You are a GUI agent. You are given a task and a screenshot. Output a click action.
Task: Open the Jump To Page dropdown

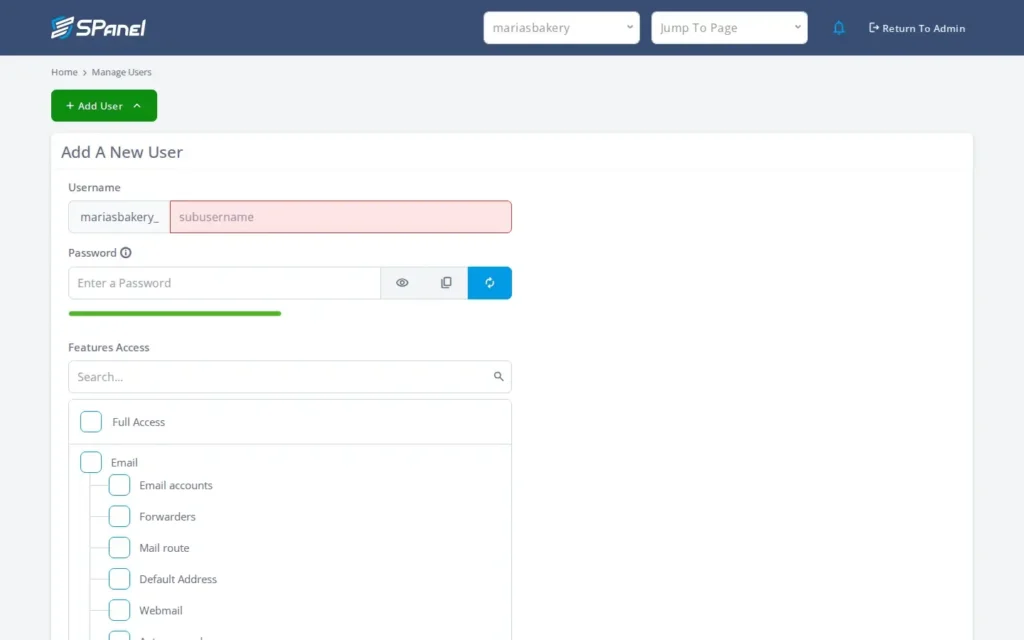[729, 28]
